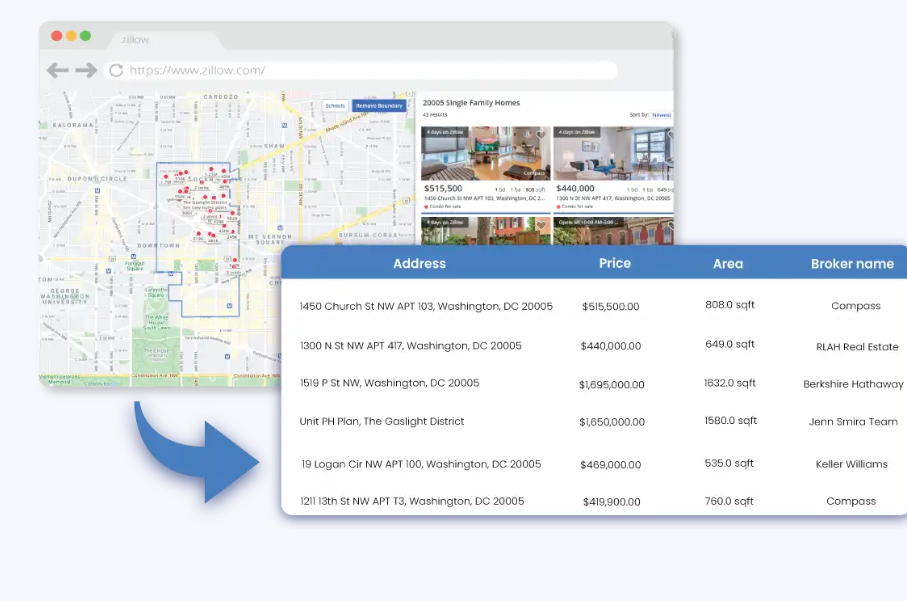Click the CARDOZO label on the map
907x601 pixels.
[220, 97]
